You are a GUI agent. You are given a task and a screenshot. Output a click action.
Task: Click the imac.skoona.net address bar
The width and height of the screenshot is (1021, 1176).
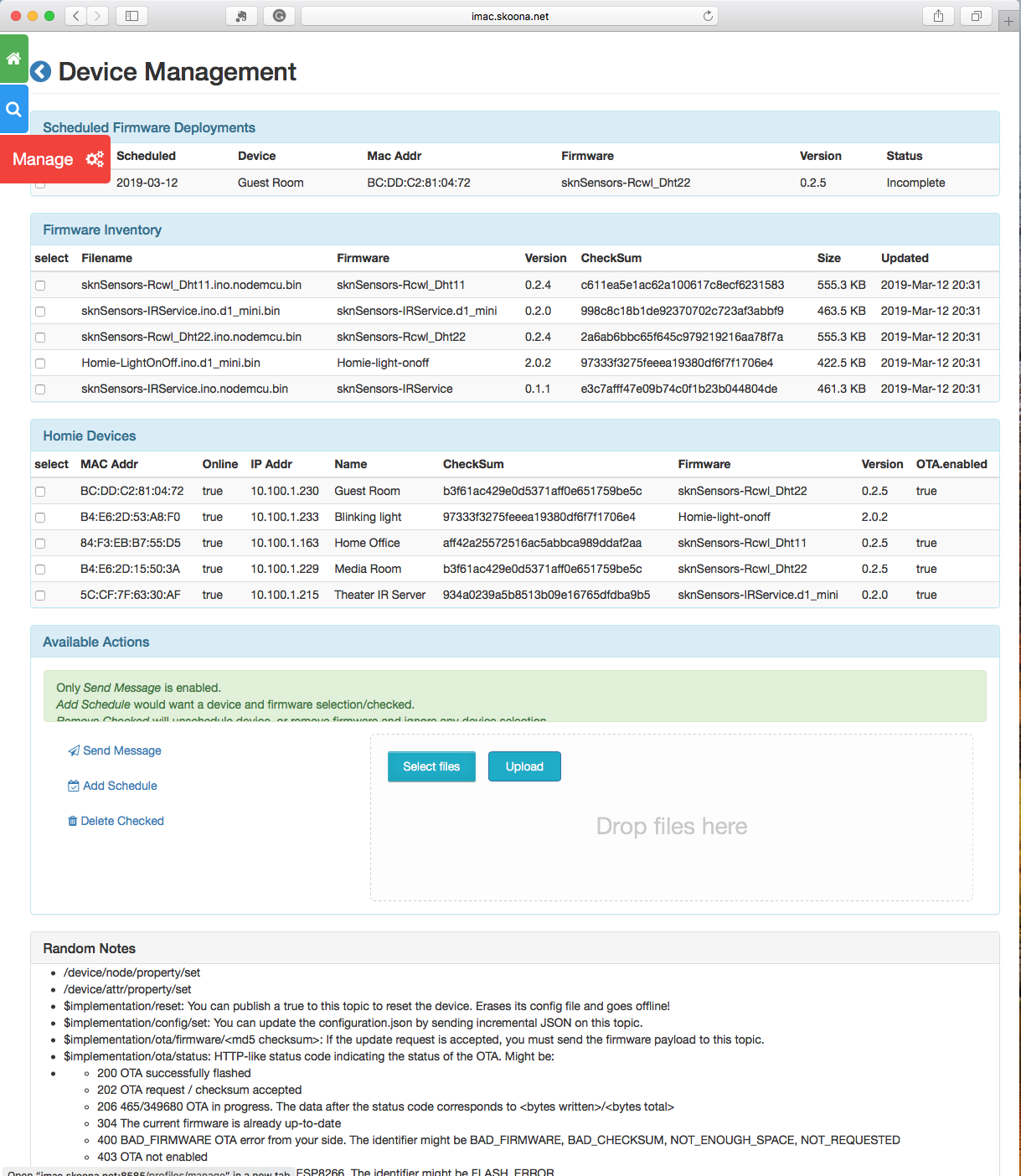point(509,16)
